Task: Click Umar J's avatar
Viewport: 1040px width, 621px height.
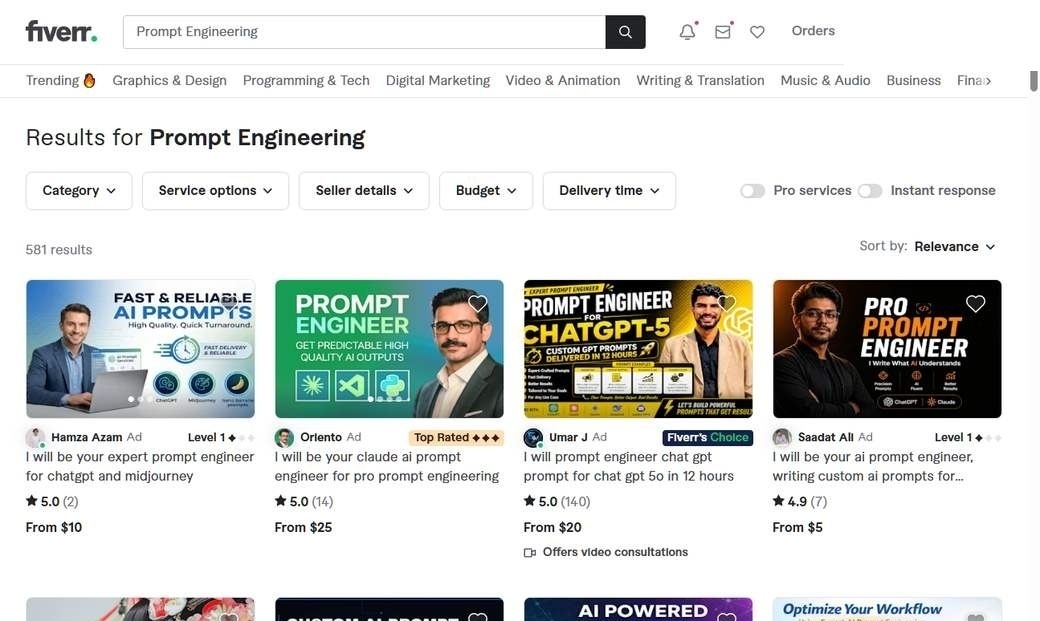Action: point(533,437)
